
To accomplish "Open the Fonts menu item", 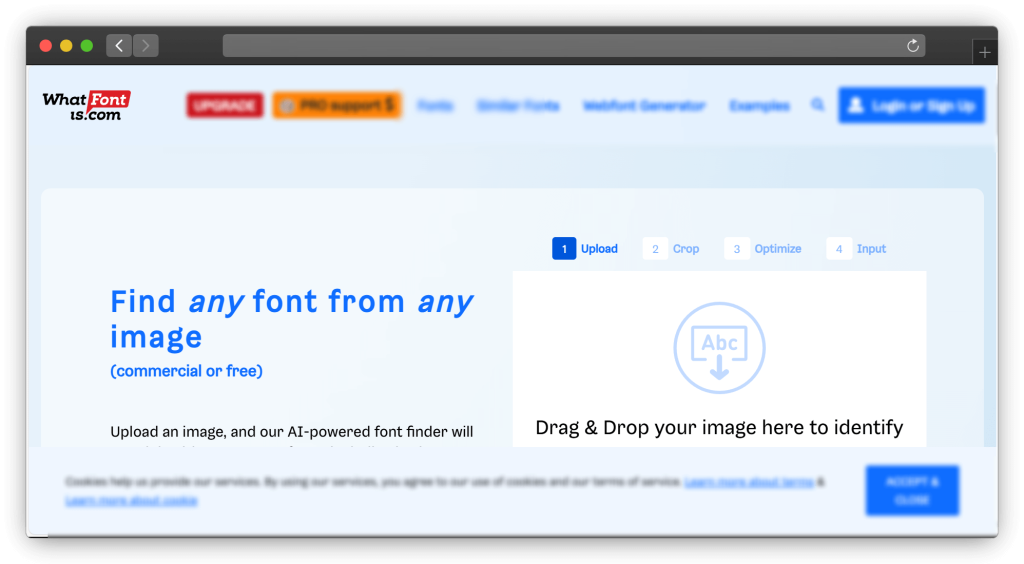I will [435, 105].
